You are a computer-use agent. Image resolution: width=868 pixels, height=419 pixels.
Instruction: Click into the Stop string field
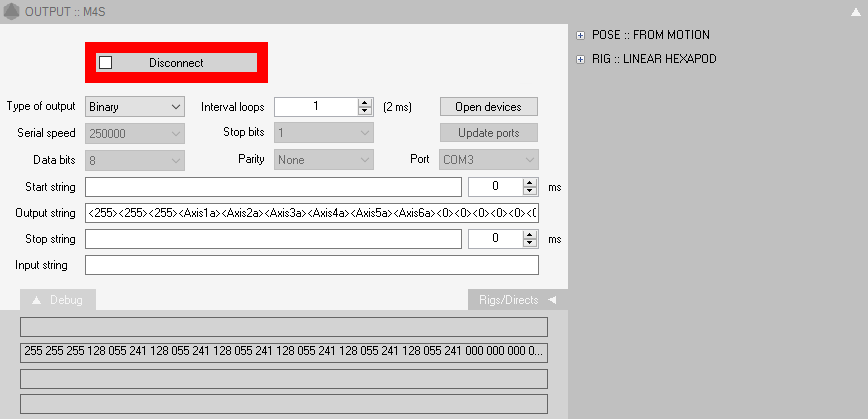(x=273, y=239)
